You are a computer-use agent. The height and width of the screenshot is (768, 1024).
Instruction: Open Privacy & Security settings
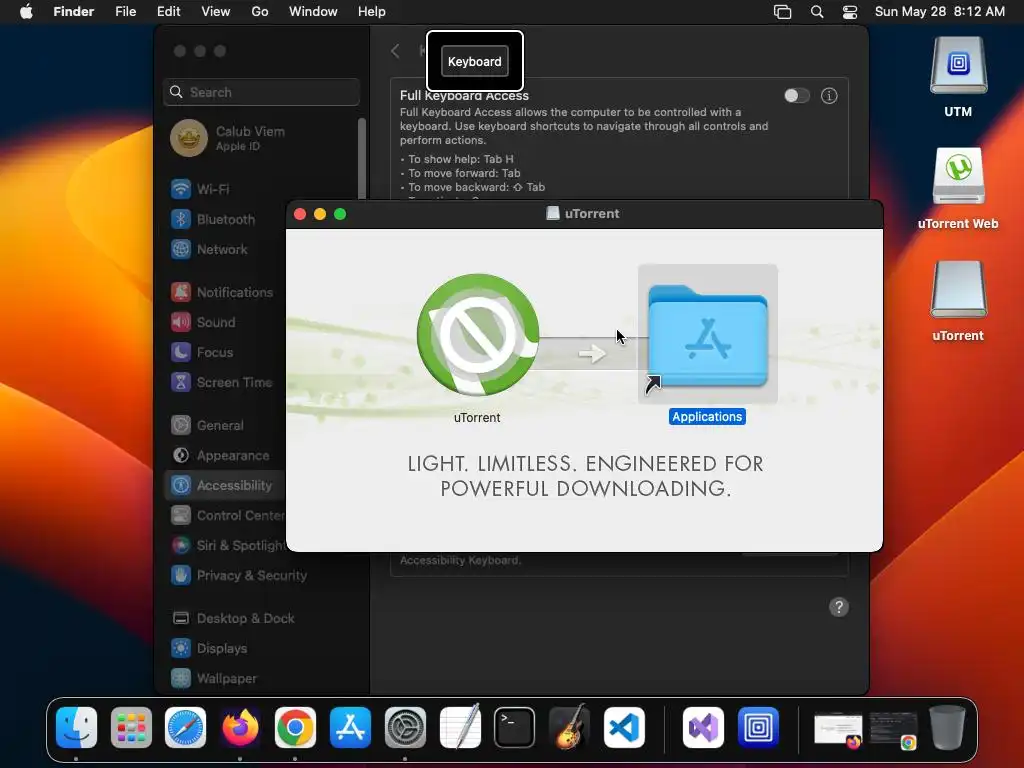point(260,576)
